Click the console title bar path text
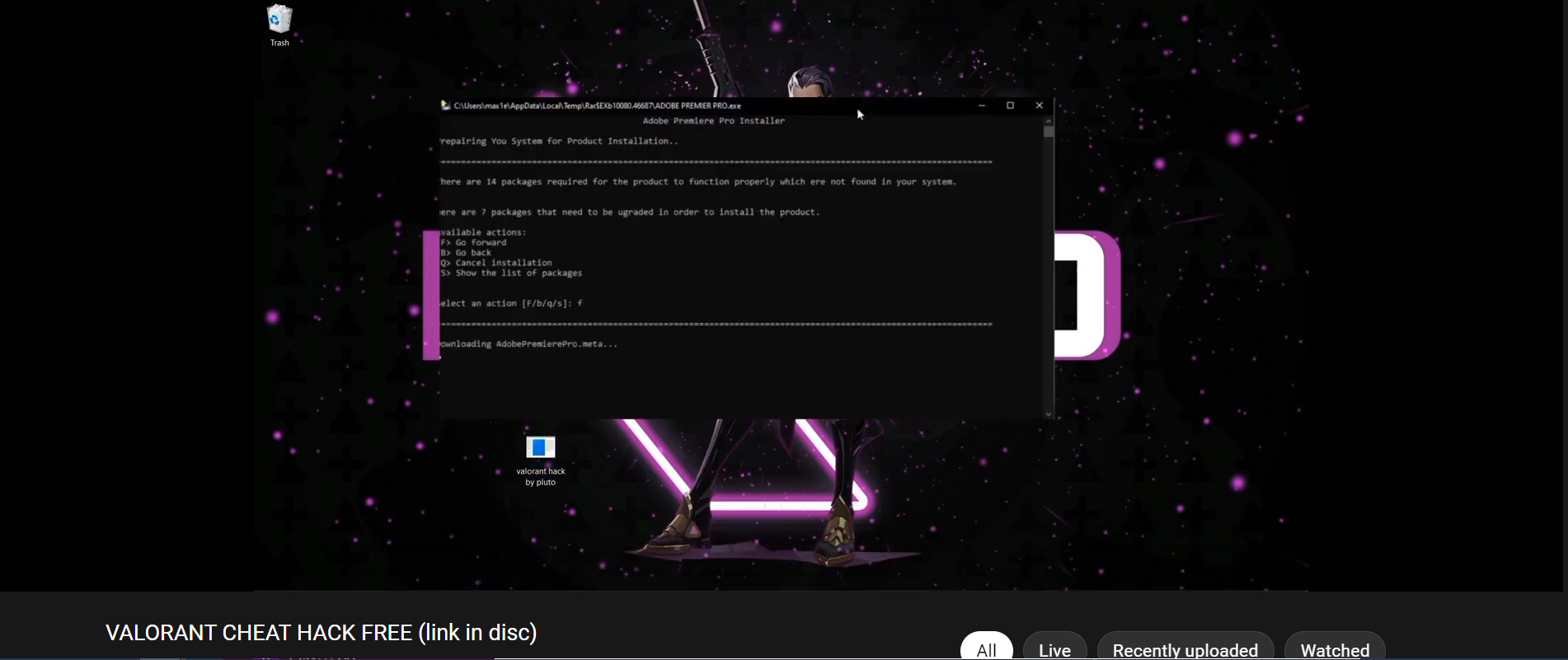This screenshot has width=1568, height=660. (598, 105)
